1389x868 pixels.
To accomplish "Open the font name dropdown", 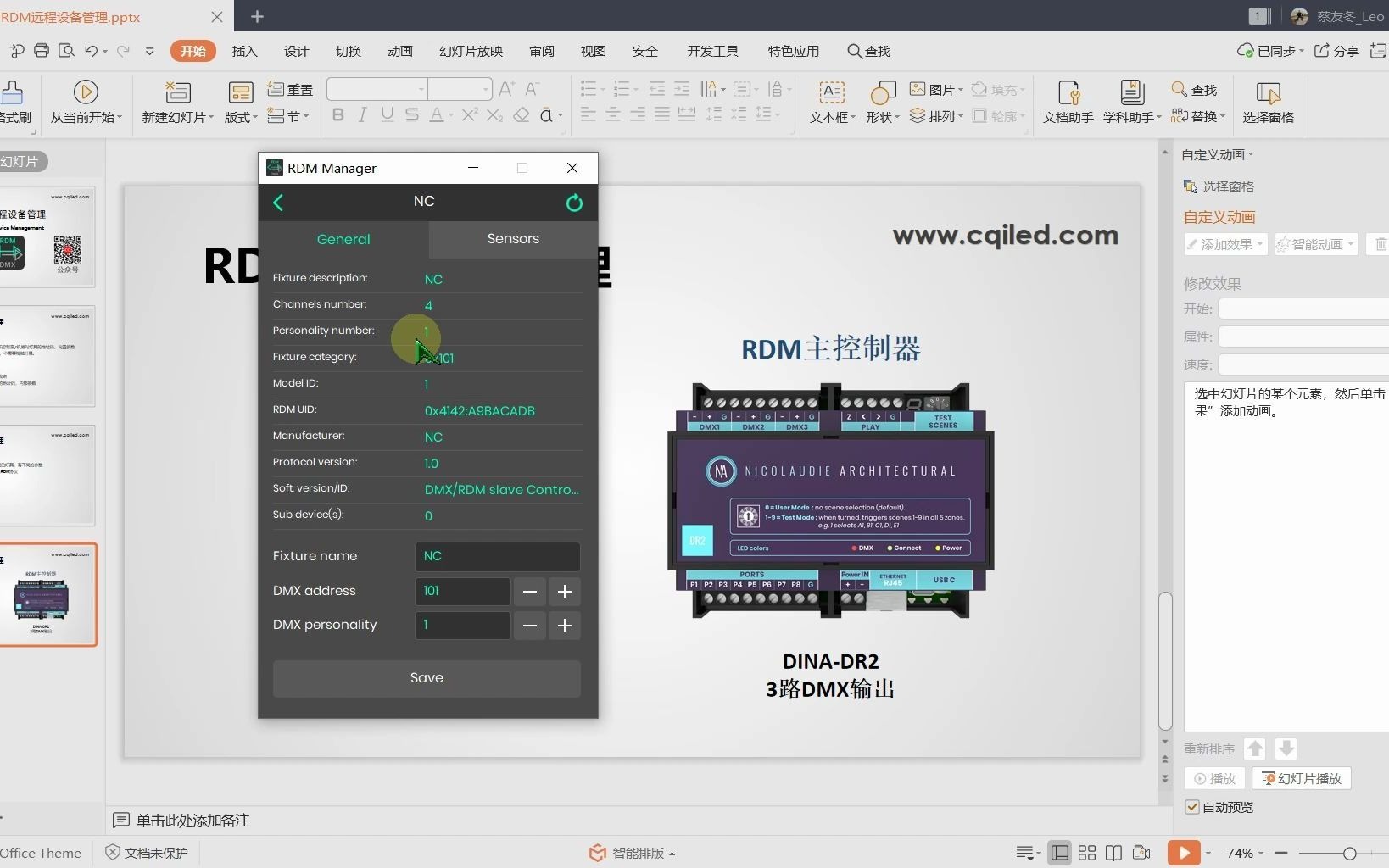I will point(421,89).
